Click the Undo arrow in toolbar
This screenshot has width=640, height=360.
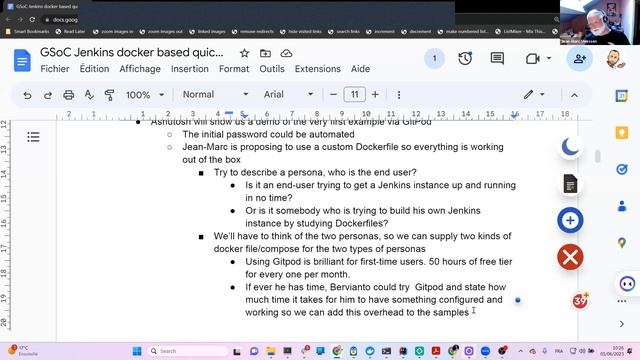tap(27, 95)
